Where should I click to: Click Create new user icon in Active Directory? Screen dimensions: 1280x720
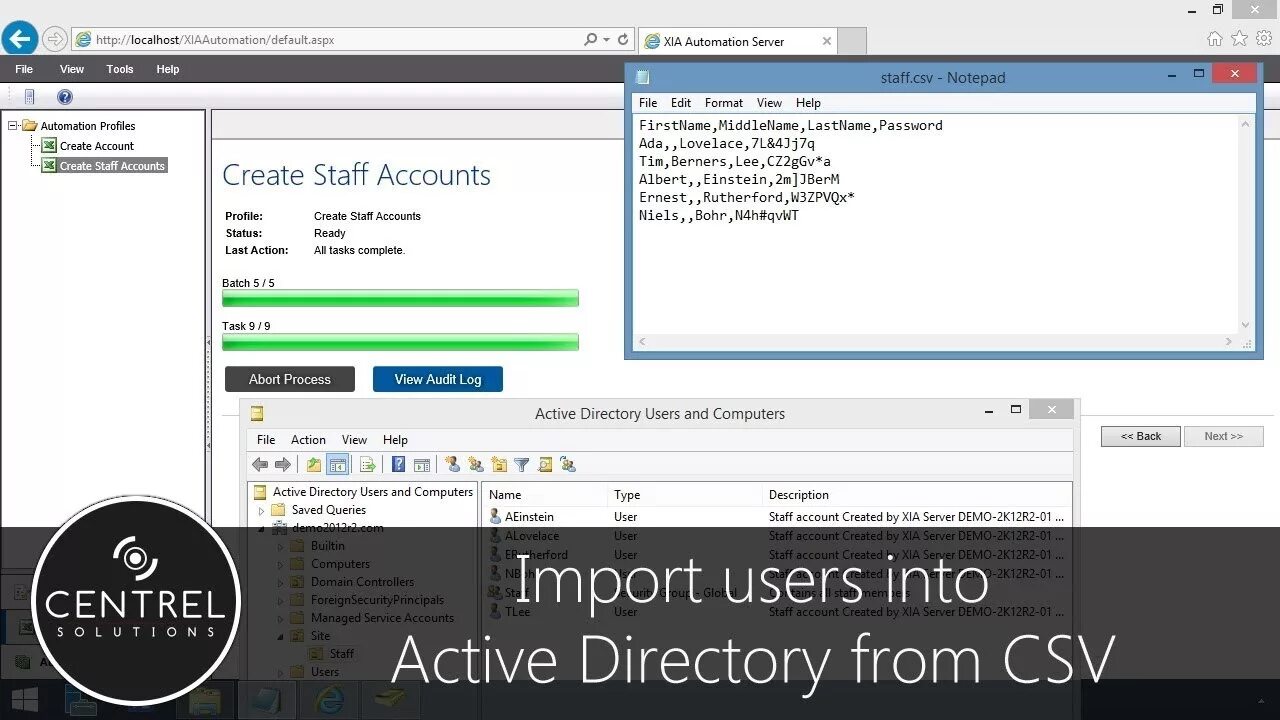[x=452, y=464]
